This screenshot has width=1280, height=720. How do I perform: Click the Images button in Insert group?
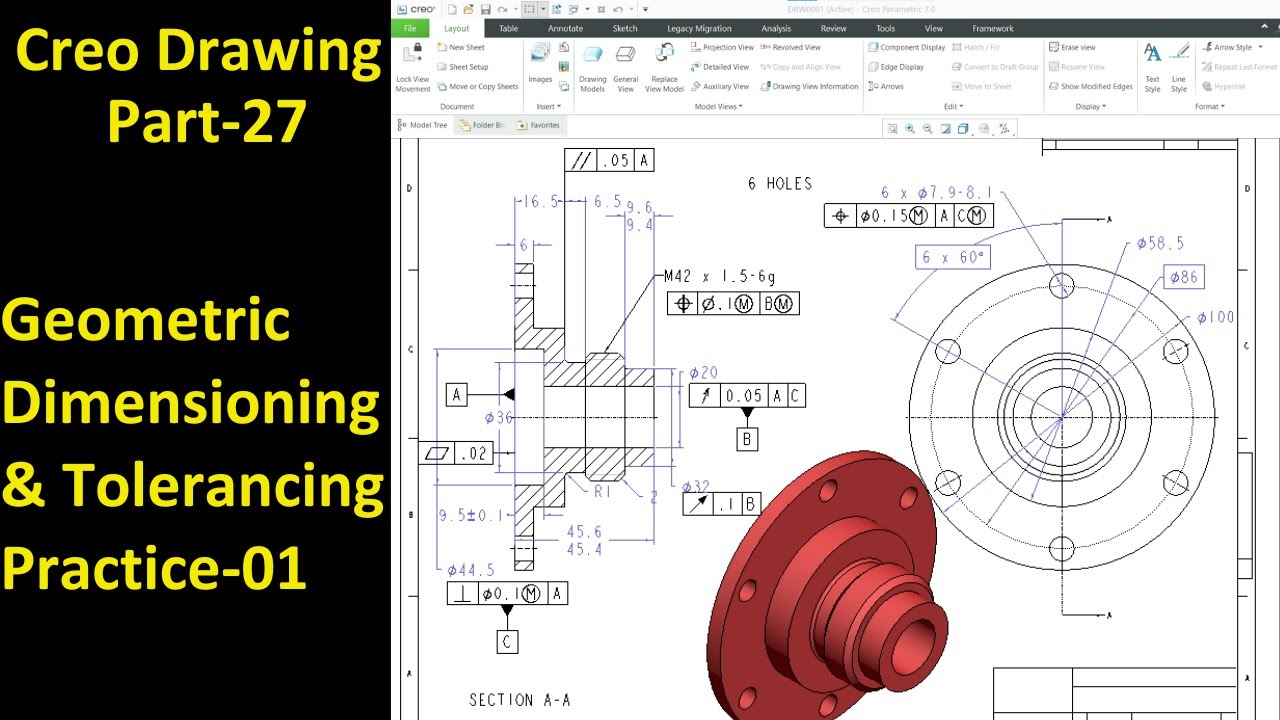540,64
